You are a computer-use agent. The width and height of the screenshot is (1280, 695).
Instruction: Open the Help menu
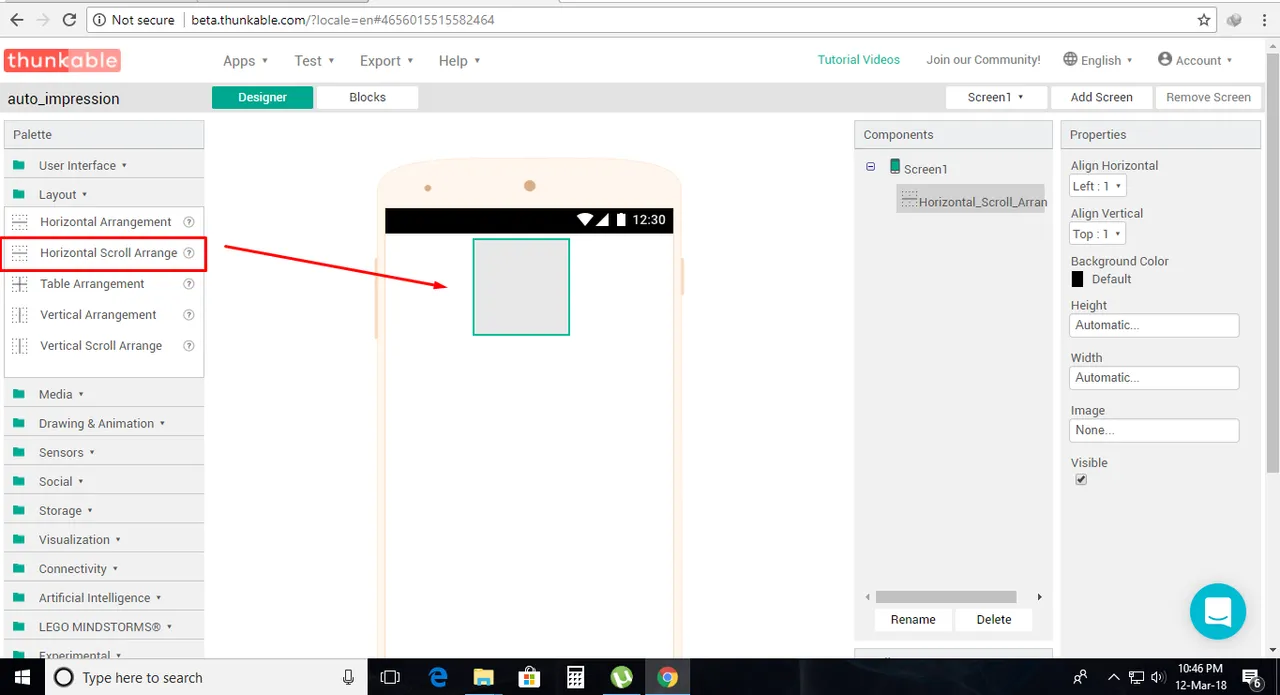click(459, 60)
